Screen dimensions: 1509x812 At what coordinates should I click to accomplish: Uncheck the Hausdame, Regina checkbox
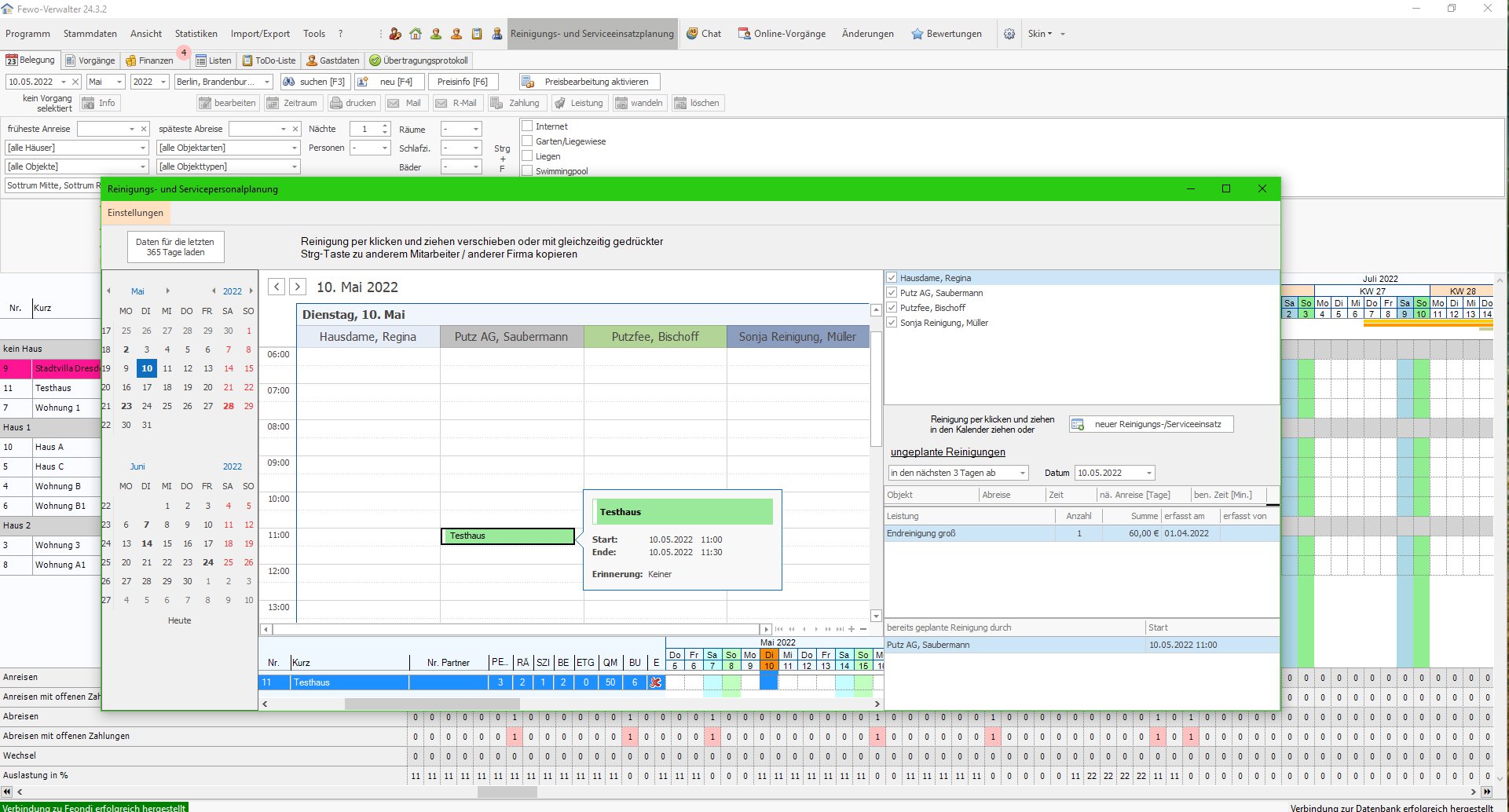(x=892, y=278)
